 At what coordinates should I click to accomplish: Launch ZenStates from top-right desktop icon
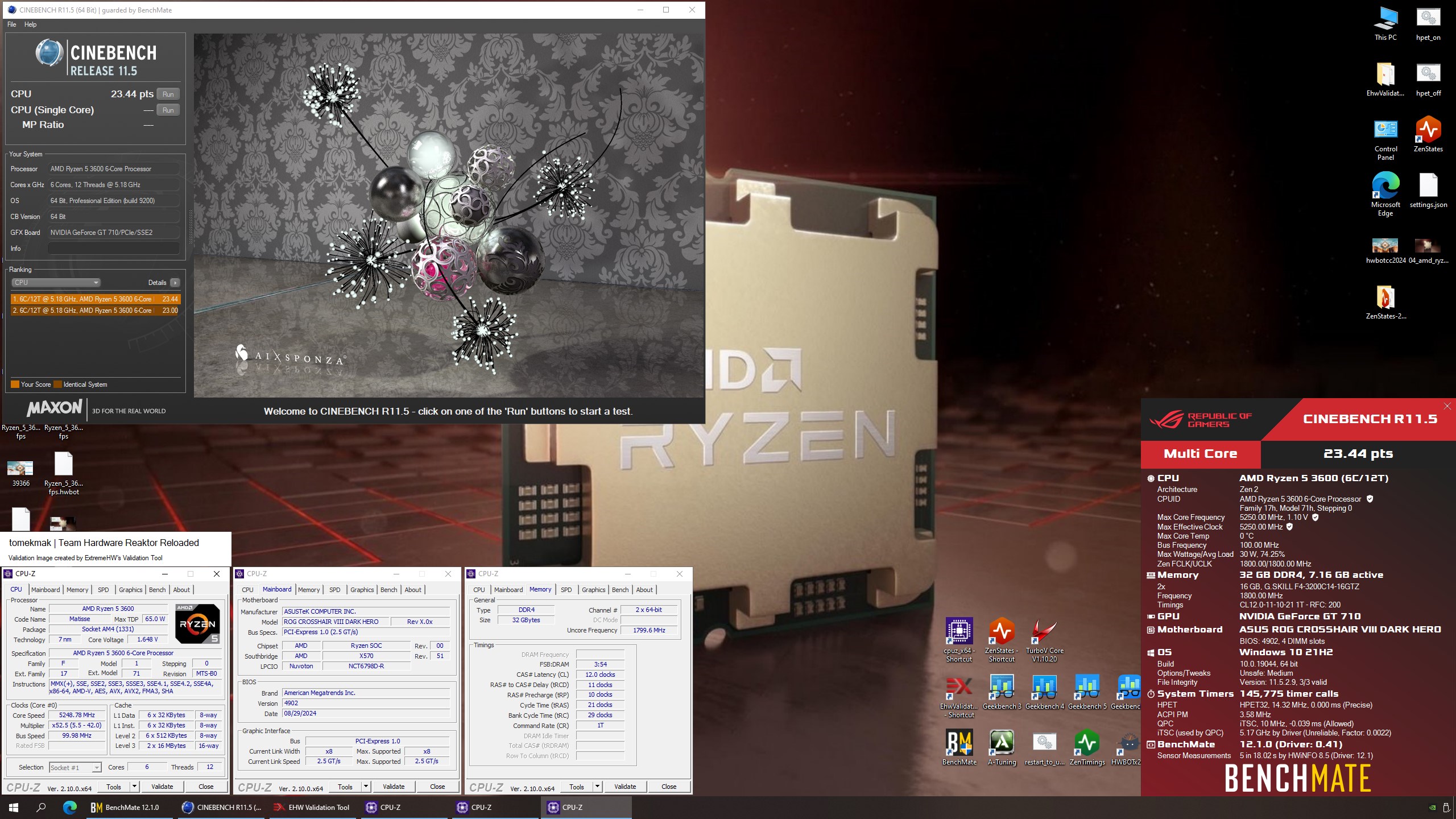(1428, 135)
